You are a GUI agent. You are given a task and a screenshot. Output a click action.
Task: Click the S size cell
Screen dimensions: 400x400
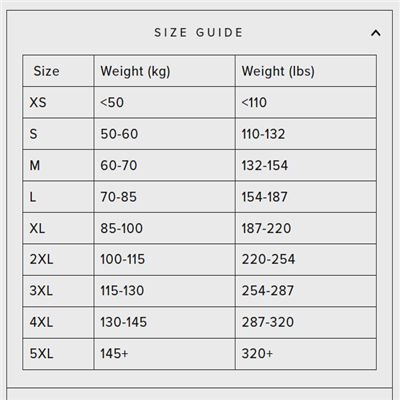point(58,134)
